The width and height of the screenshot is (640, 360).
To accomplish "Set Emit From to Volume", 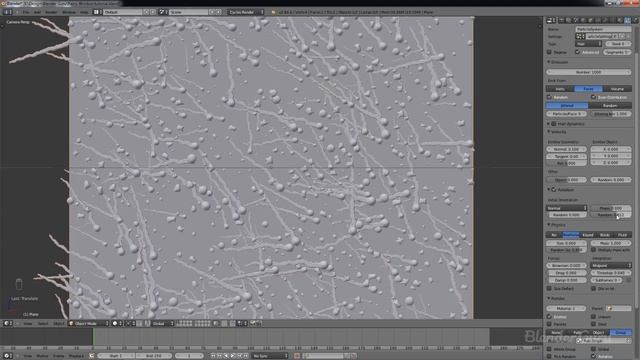I will 617,89.
